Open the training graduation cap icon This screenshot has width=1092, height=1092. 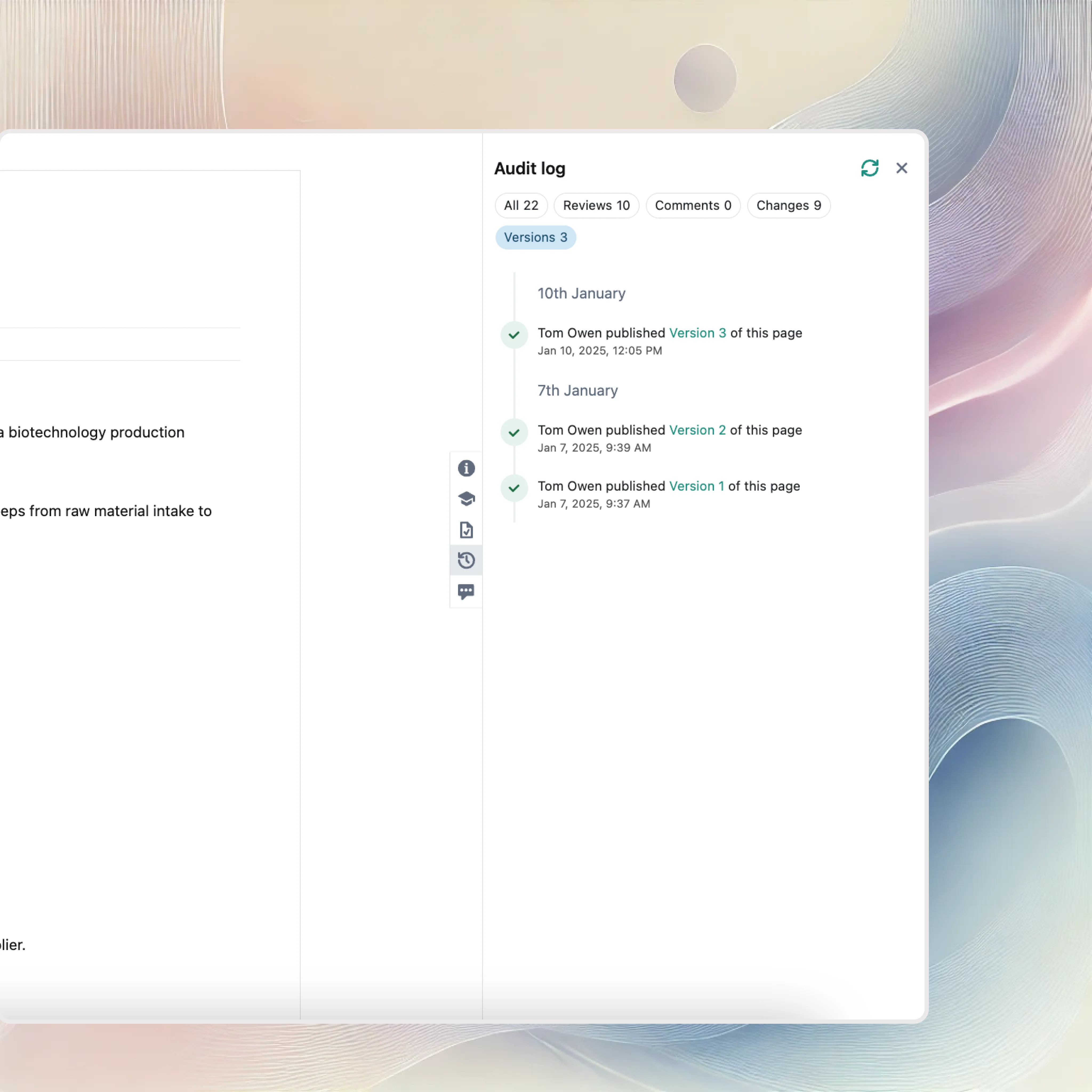point(466,499)
